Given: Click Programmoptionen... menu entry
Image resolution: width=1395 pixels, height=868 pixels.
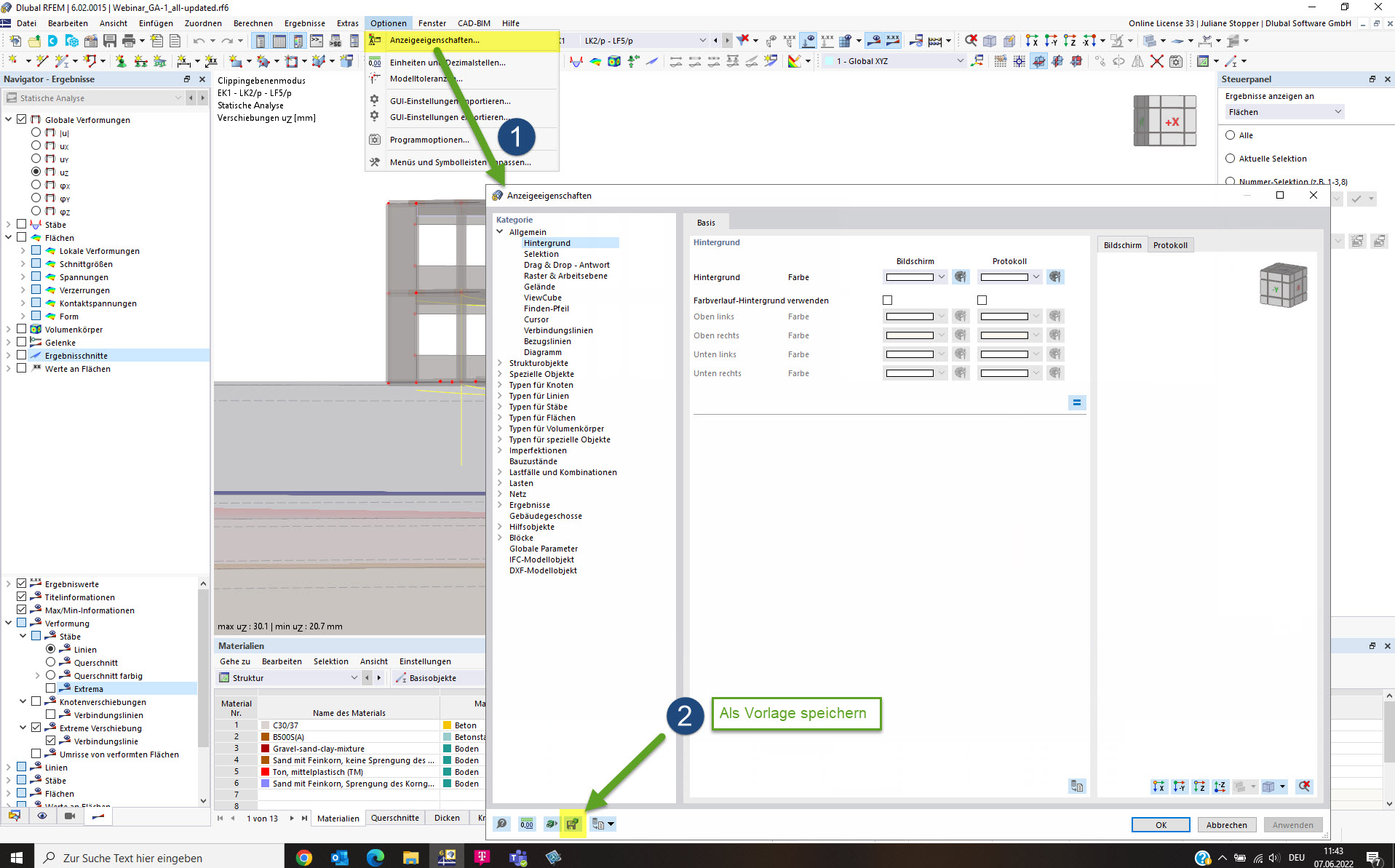Looking at the screenshot, I should point(429,140).
